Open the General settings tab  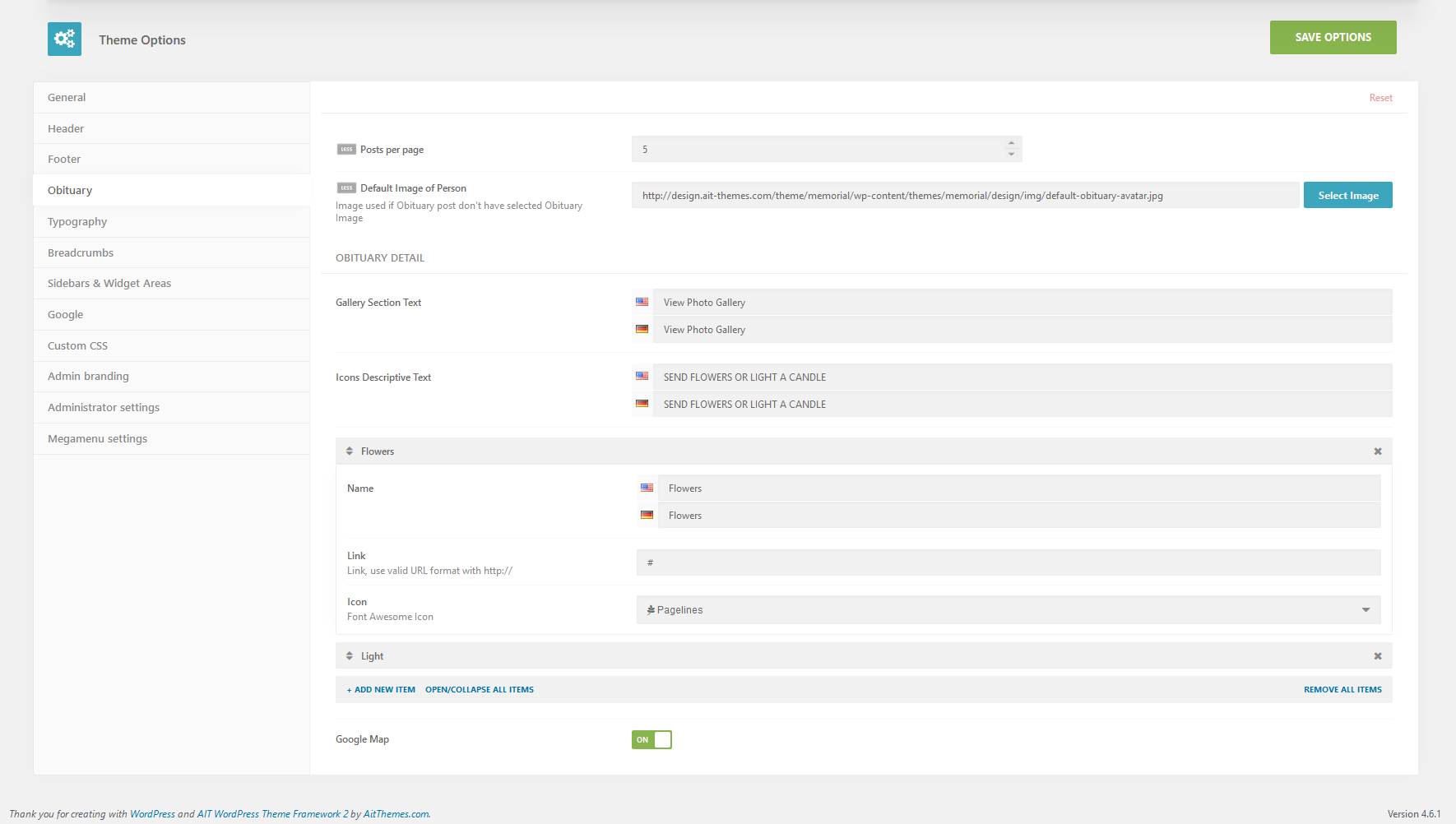(x=171, y=97)
